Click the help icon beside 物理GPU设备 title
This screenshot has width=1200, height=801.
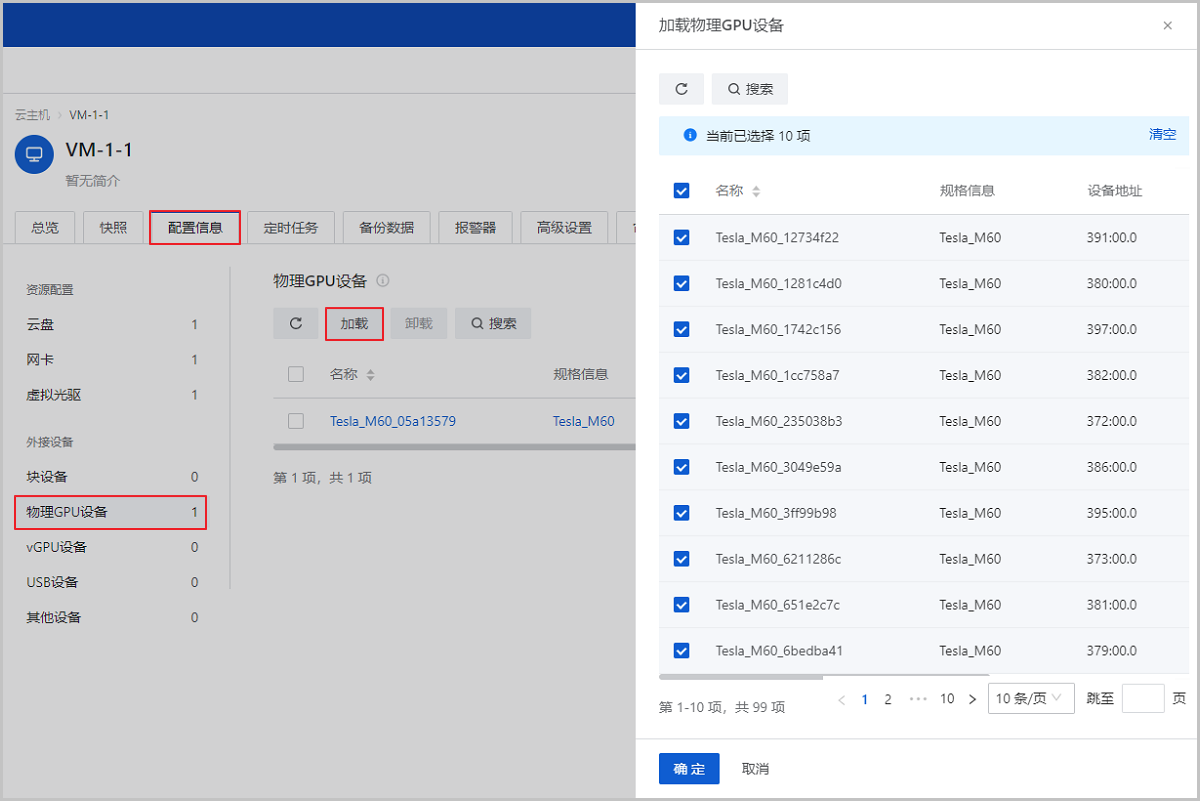point(383,281)
